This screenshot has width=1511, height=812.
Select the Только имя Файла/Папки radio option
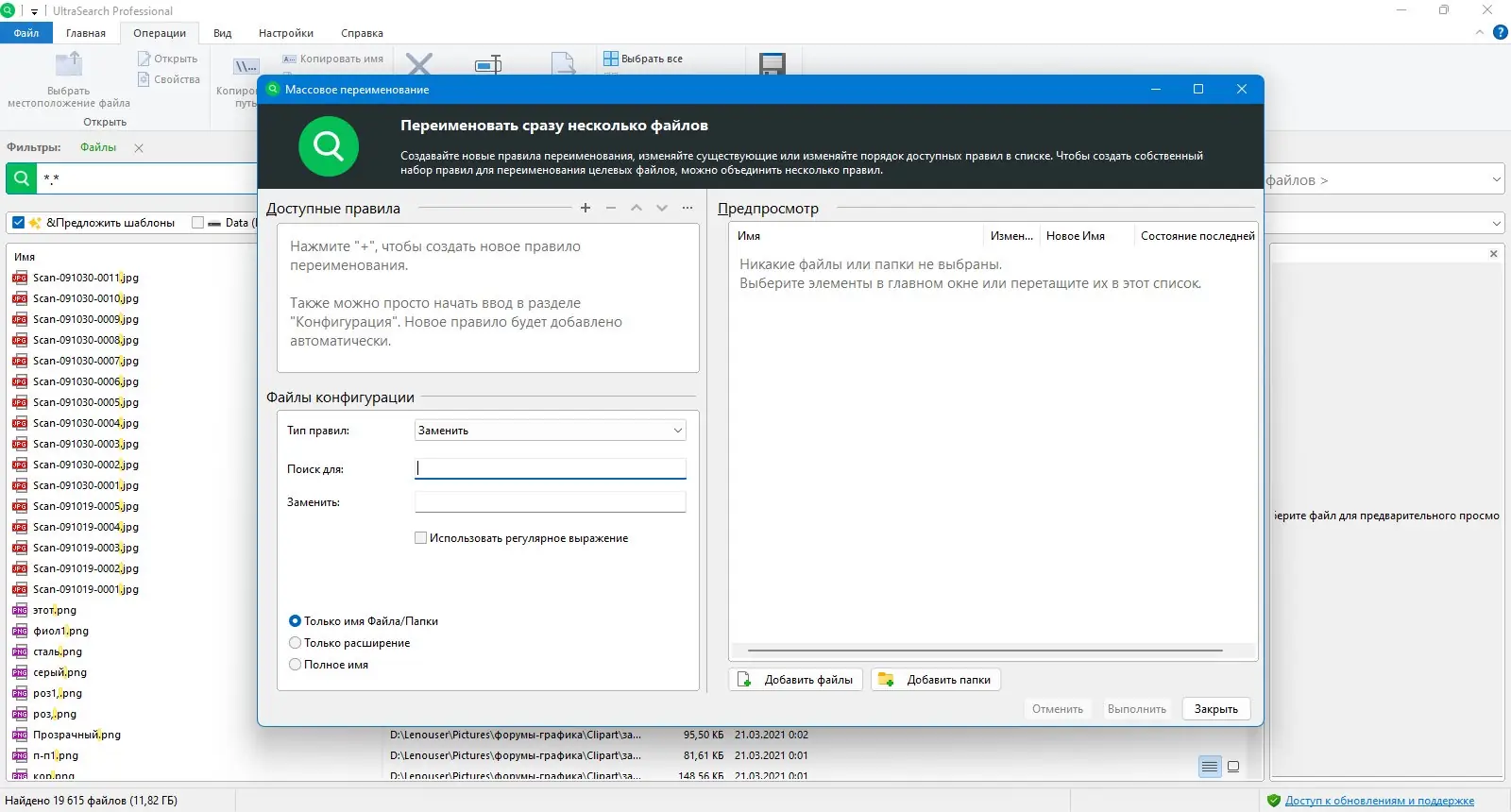[296, 621]
